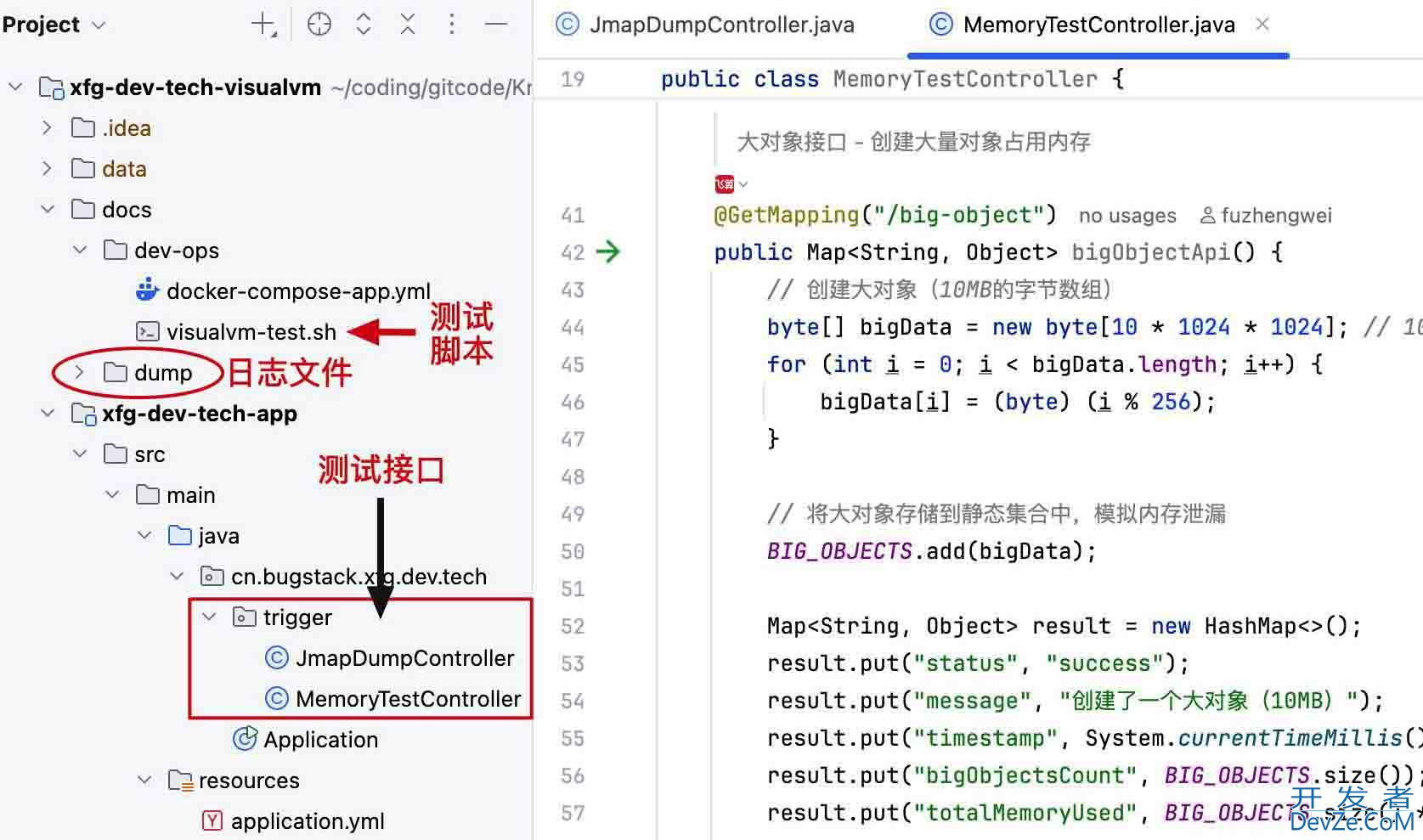Click the dev-ops folder icon
Viewport: 1423px width, 840px height.
[116, 250]
